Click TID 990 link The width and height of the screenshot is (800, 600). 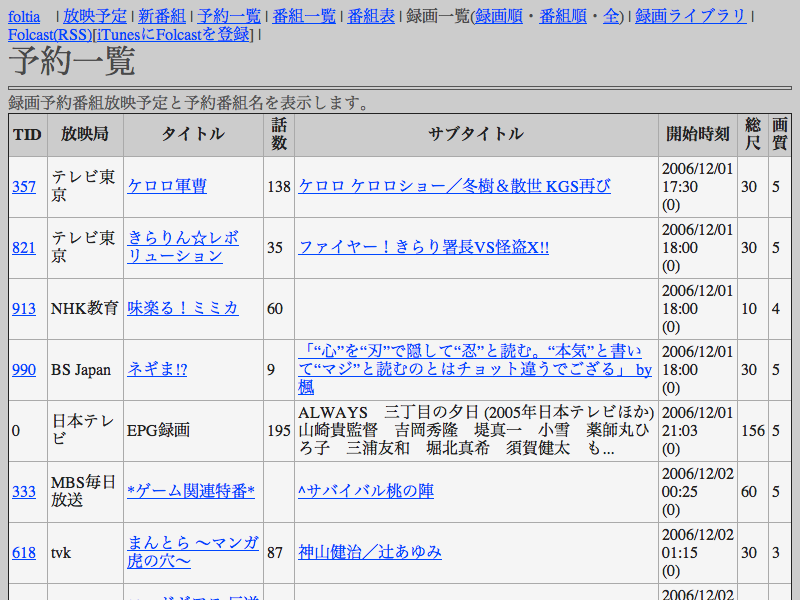click(24, 370)
